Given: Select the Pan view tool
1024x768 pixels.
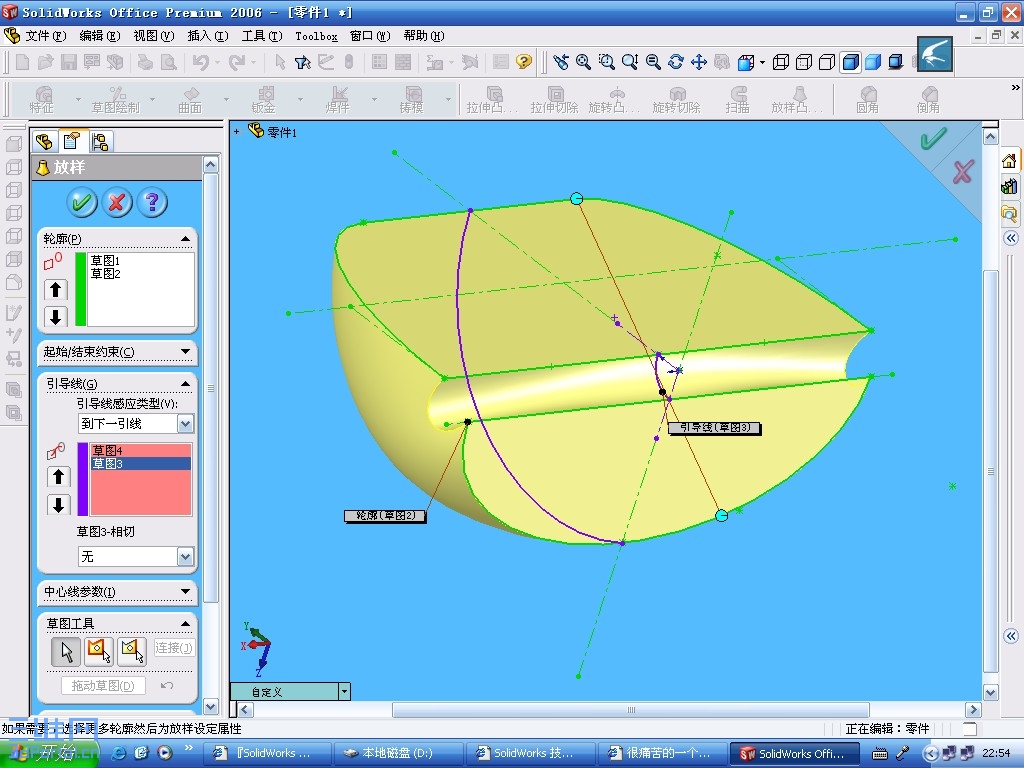Looking at the screenshot, I should click(699, 62).
